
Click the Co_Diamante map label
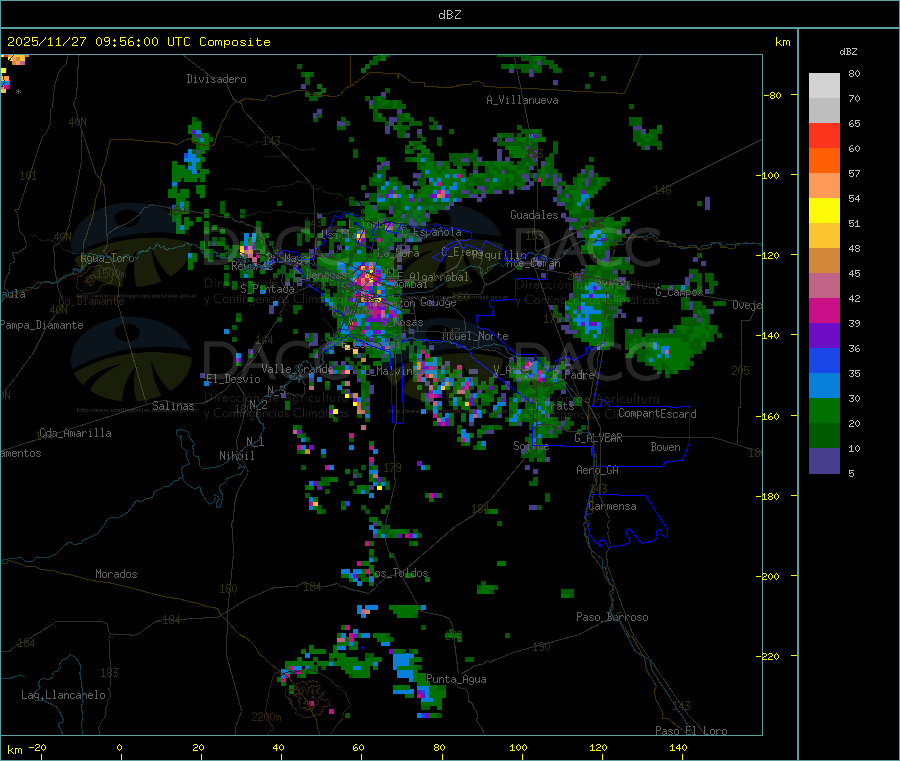point(91,301)
